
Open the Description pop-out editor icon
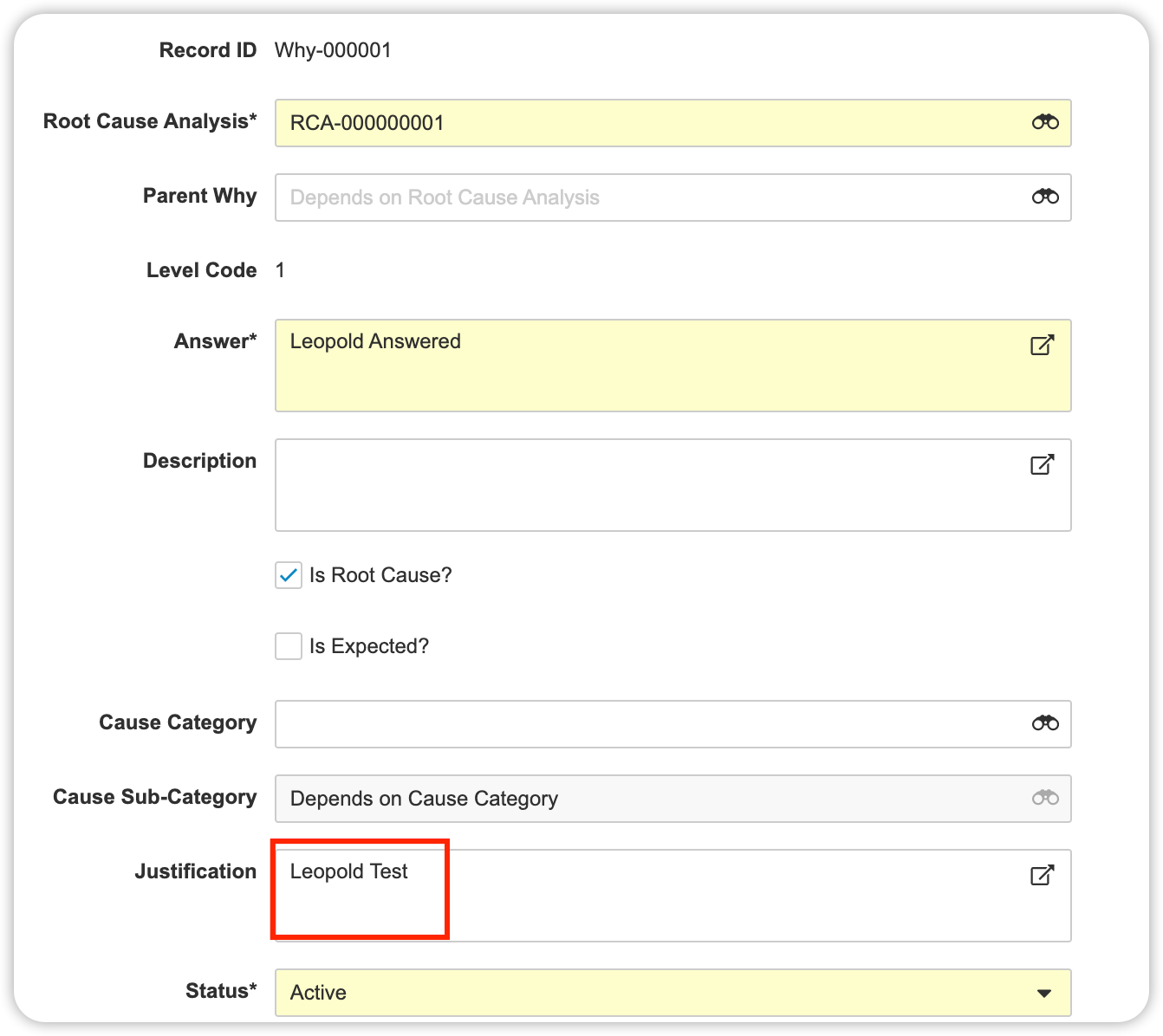click(x=1042, y=464)
